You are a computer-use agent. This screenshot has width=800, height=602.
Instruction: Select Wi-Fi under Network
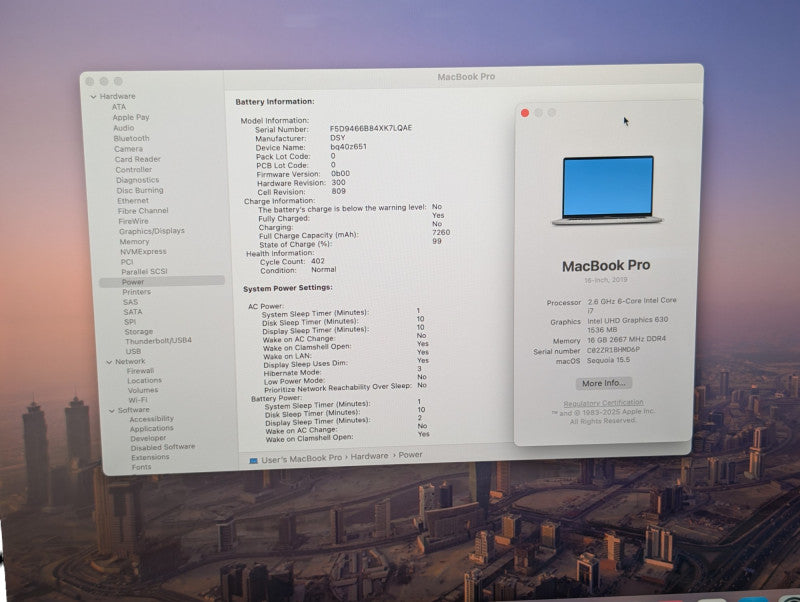(x=138, y=400)
